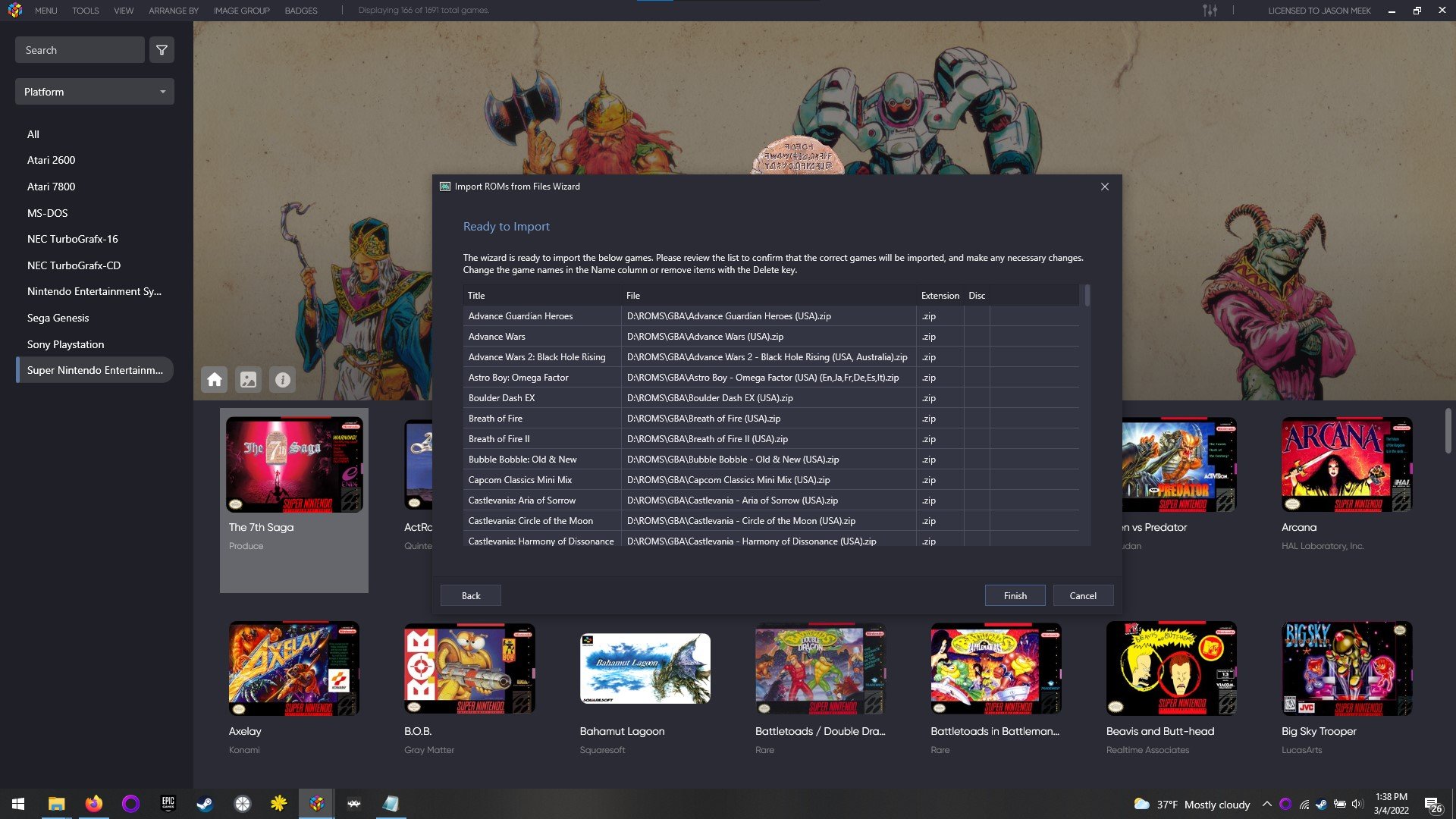Click Finish in the import wizard
Image resolution: width=1456 pixels, height=819 pixels.
[1015, 595]
